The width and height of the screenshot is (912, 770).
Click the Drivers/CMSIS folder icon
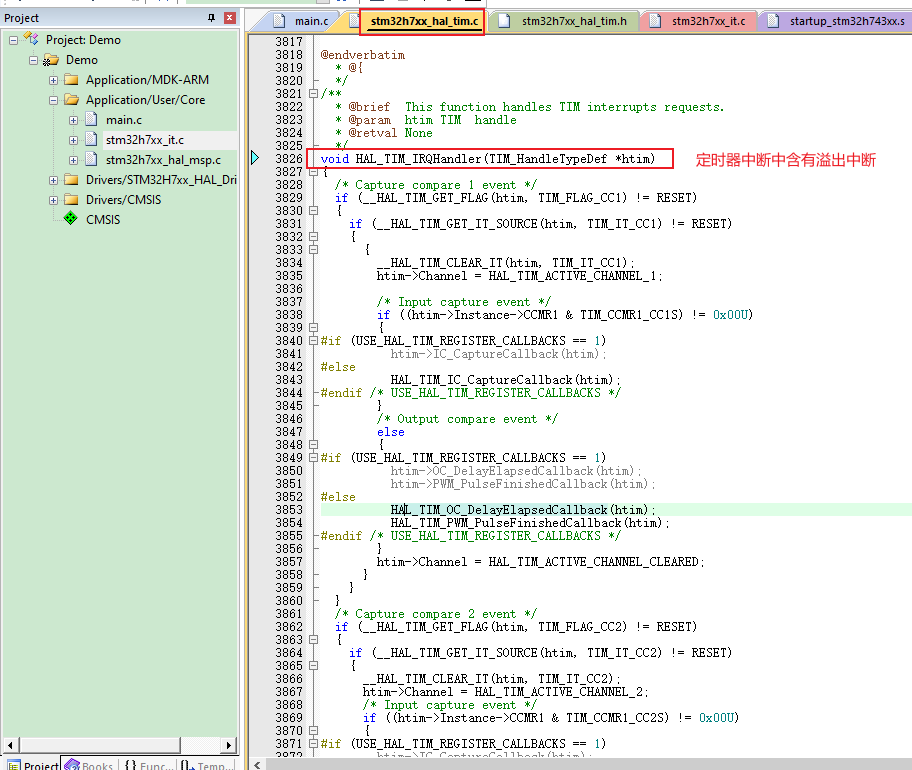pyautogui.click(x=71, y=199)
